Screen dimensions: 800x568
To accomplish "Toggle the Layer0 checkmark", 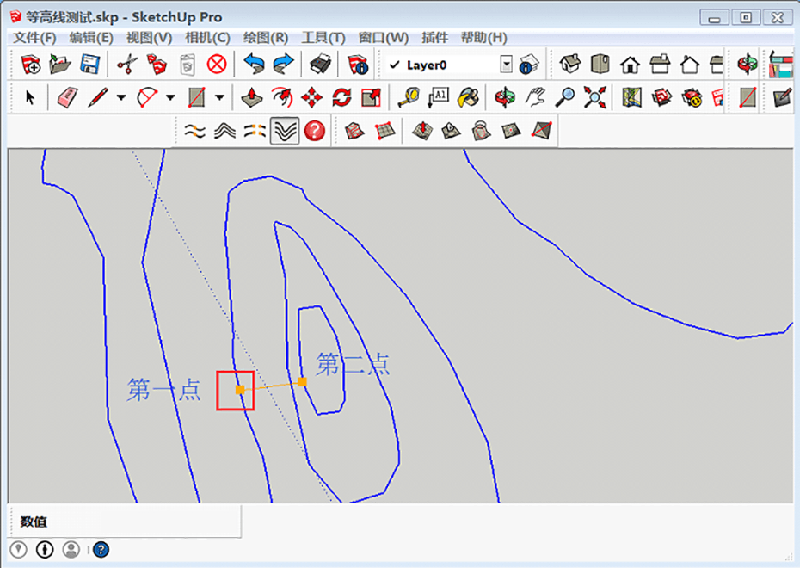I will (x=395, y=65).
